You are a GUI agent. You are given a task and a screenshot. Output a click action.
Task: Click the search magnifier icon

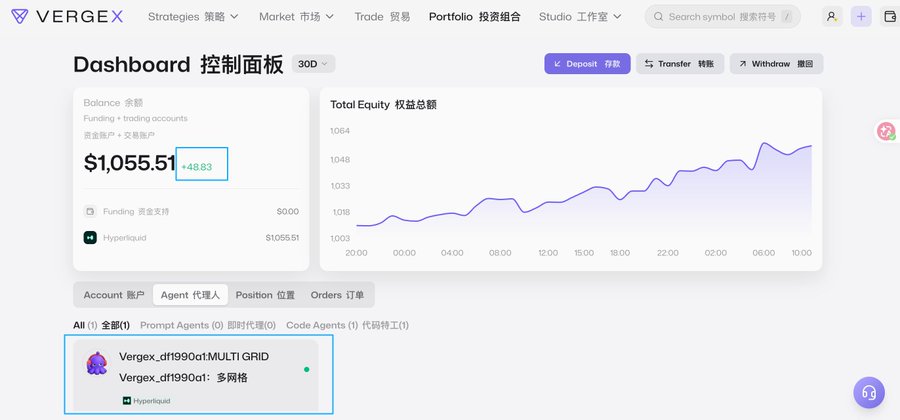tap(659, 17)
